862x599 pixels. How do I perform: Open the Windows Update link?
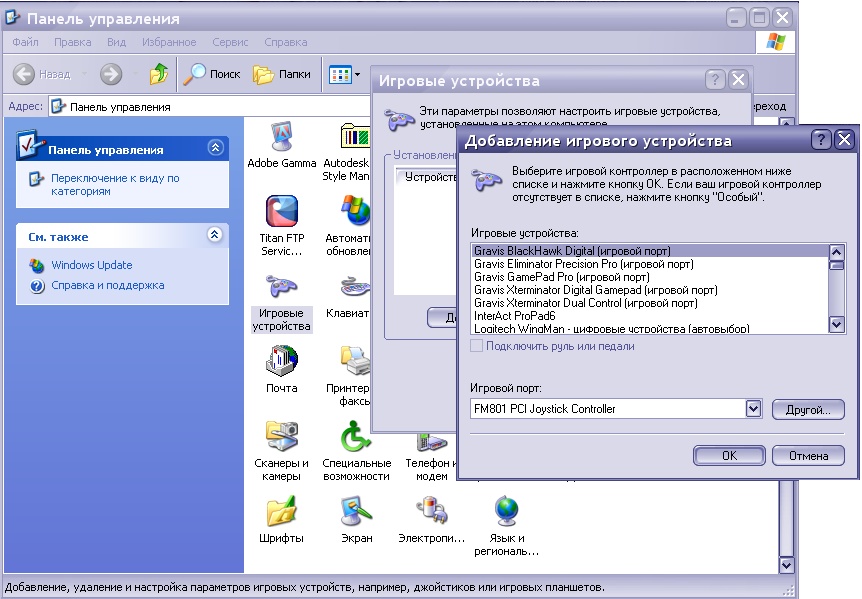coord(91,265)
